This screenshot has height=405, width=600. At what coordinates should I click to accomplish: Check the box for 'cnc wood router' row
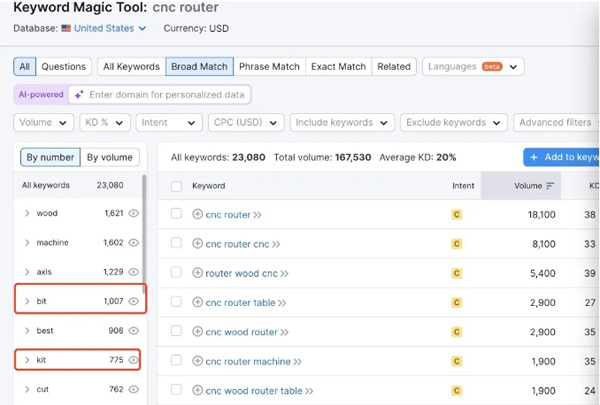tap(177, 332)
